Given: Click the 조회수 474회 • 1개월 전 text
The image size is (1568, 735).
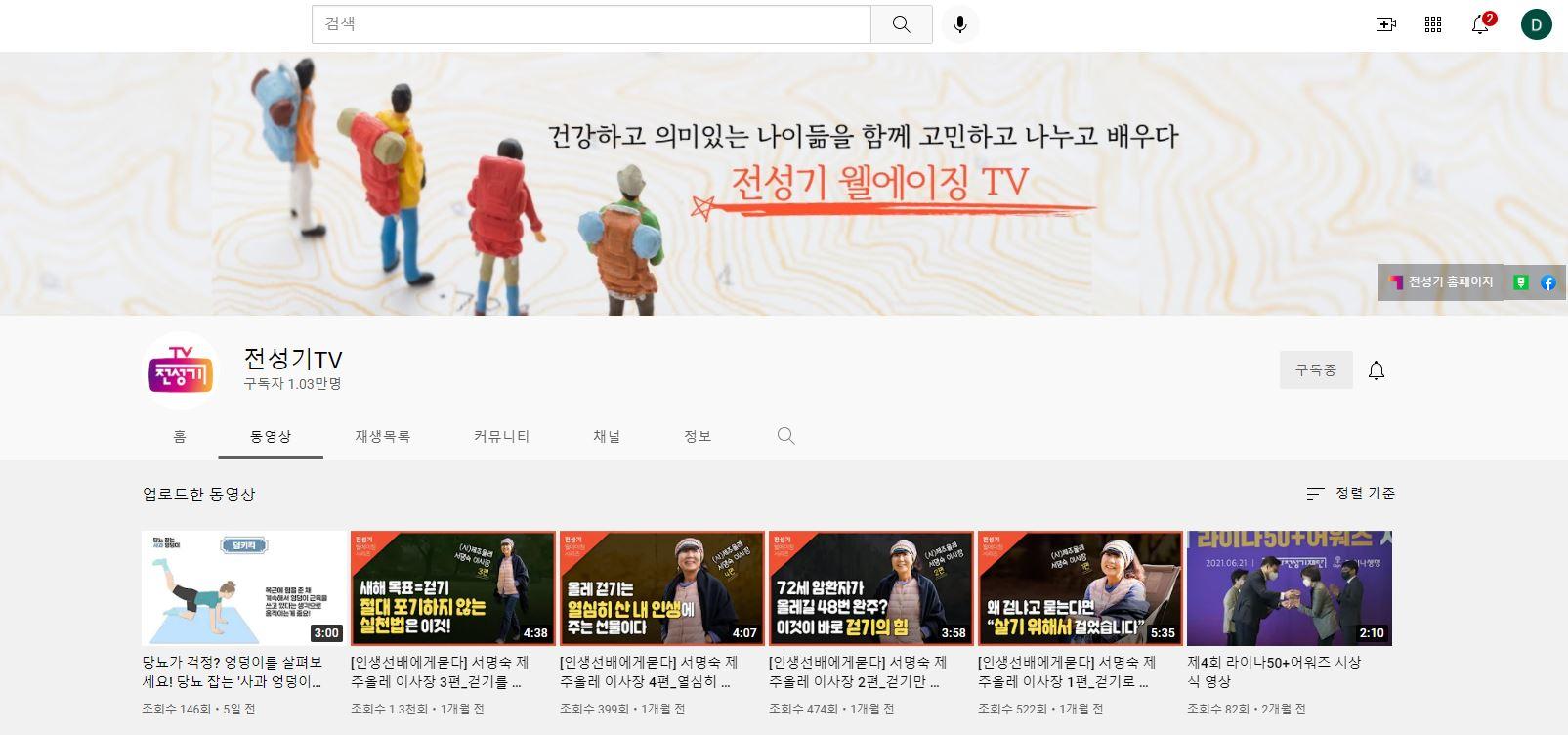Looking at the screenshot, I should point(831,709).
